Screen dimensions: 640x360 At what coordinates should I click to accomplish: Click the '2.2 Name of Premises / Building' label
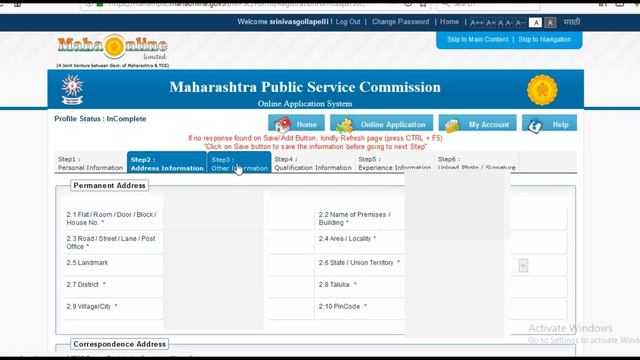click(354, 218)
